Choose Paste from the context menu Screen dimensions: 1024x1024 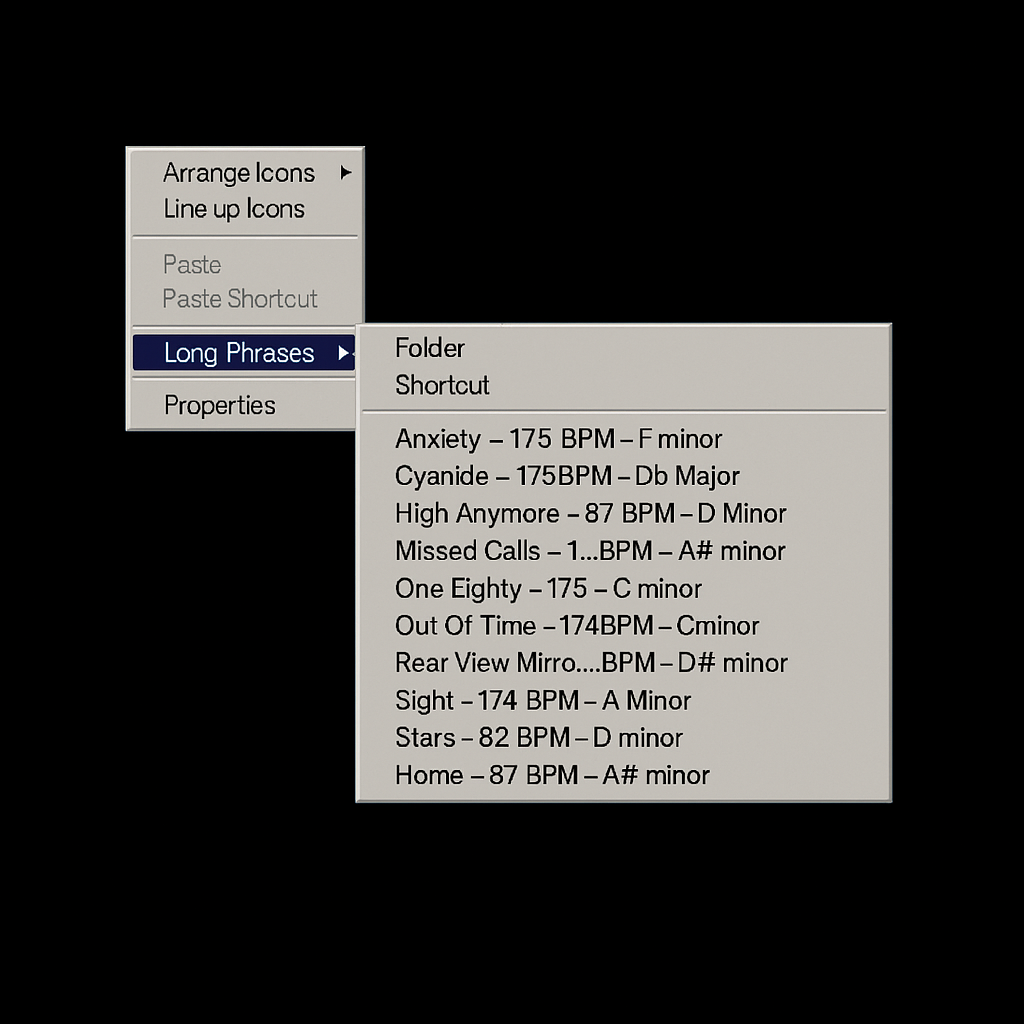pyautogui.click(x=245, y=264)
